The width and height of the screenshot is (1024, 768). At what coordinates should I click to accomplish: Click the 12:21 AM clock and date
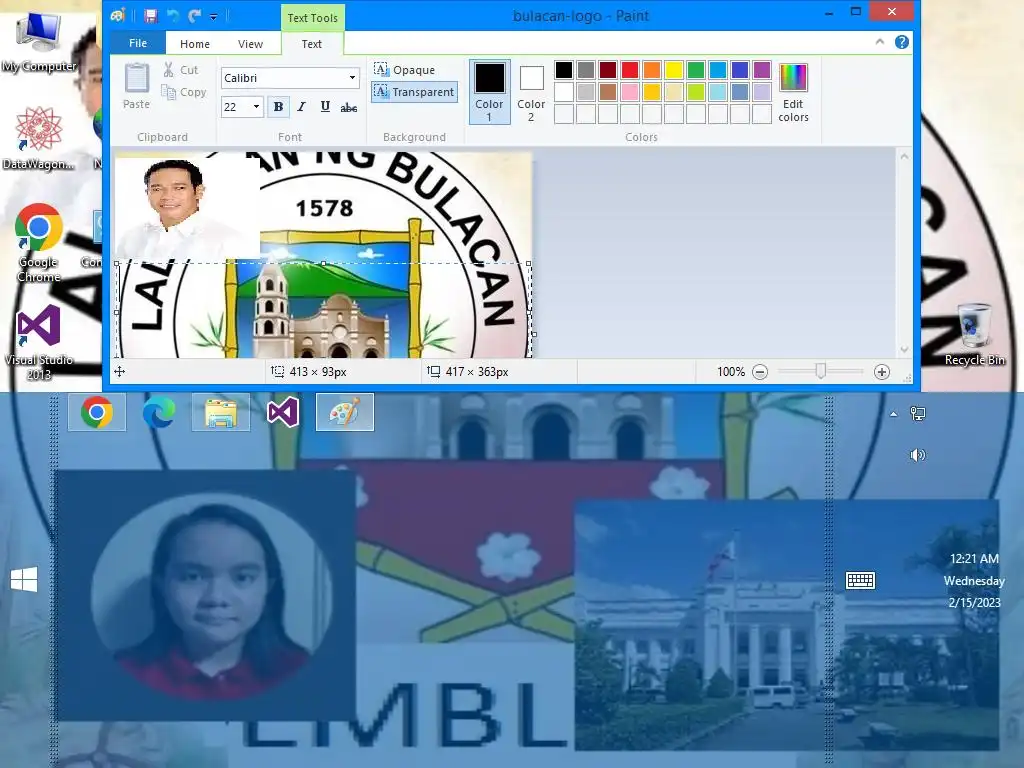pyautogui.click(x=974, y=581)
